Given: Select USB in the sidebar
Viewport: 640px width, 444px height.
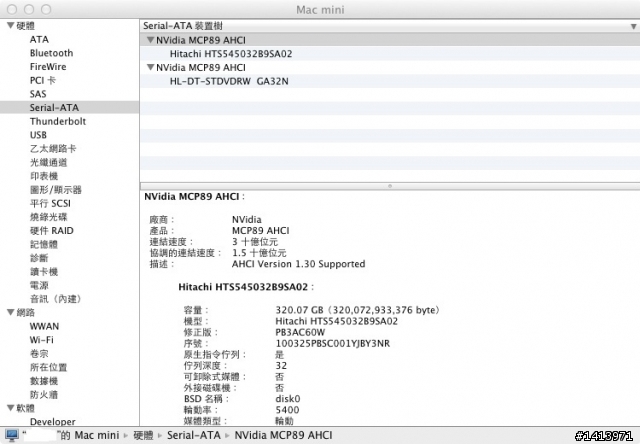Looking at the screenshot, I should [38, 135].
